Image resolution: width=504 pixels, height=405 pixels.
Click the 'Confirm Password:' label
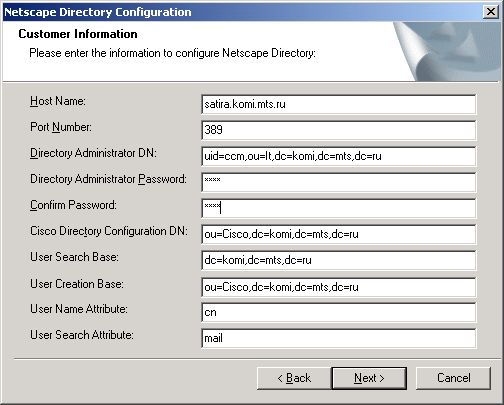tap(73, 205)
